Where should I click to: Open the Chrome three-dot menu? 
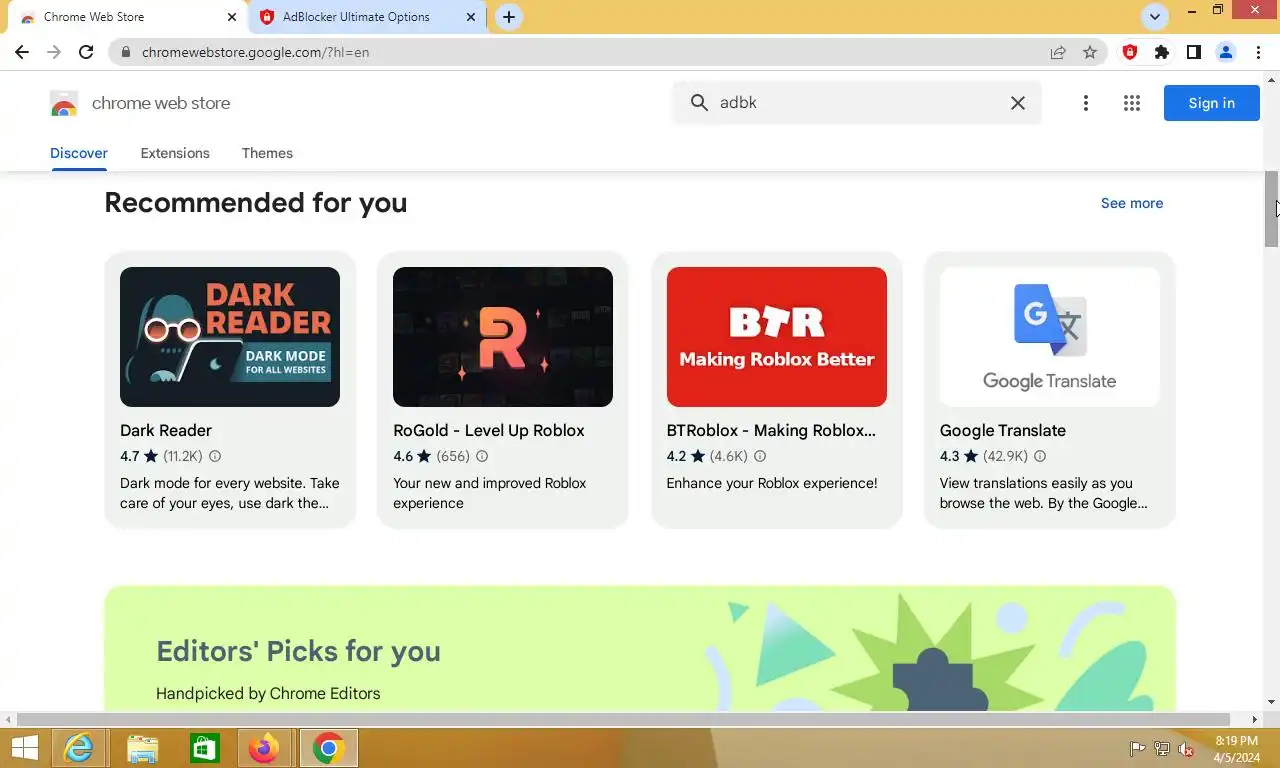pyautogui.click(x=1258, y=52)
